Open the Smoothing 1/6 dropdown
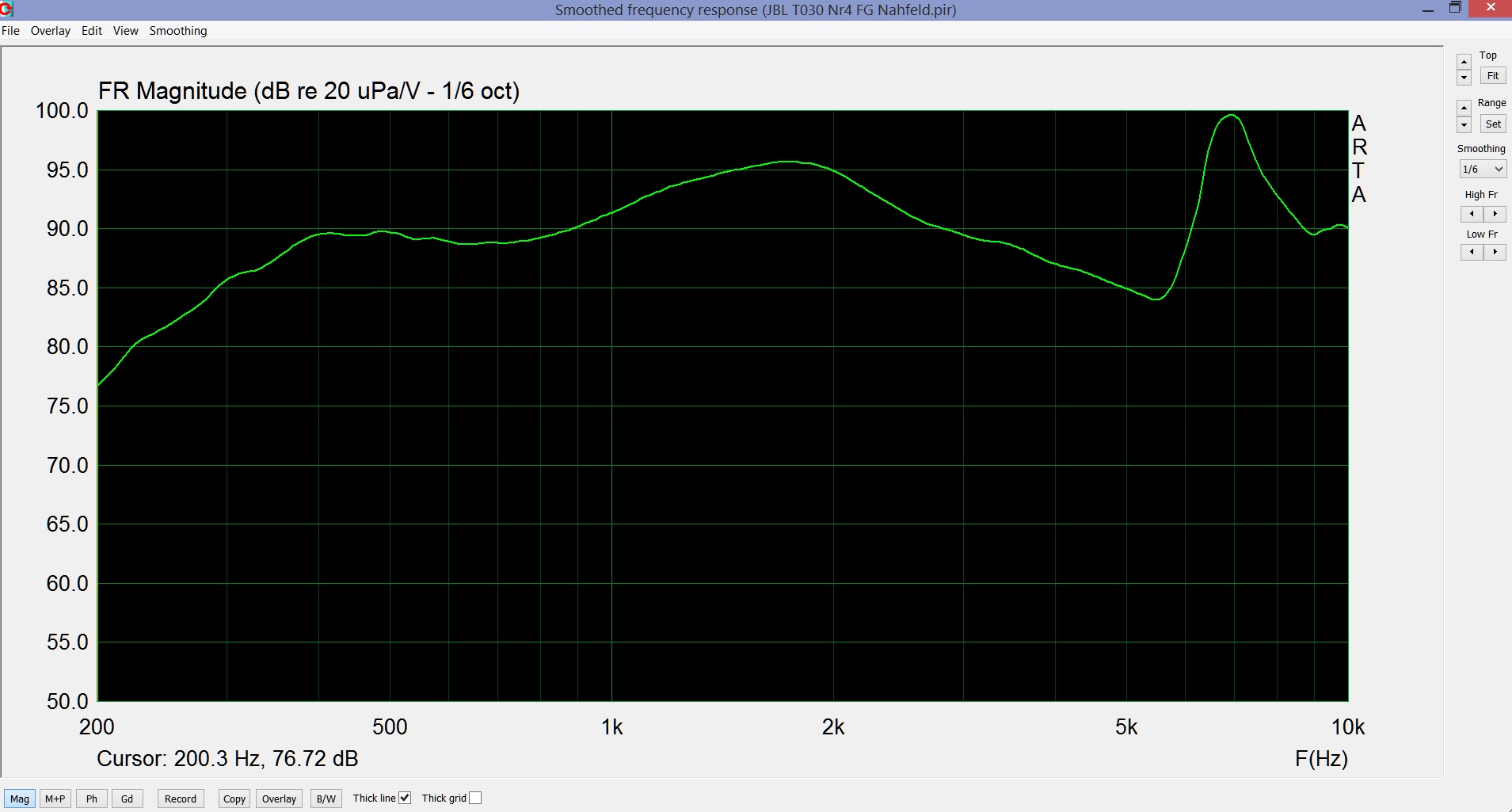 [1482, 169]
